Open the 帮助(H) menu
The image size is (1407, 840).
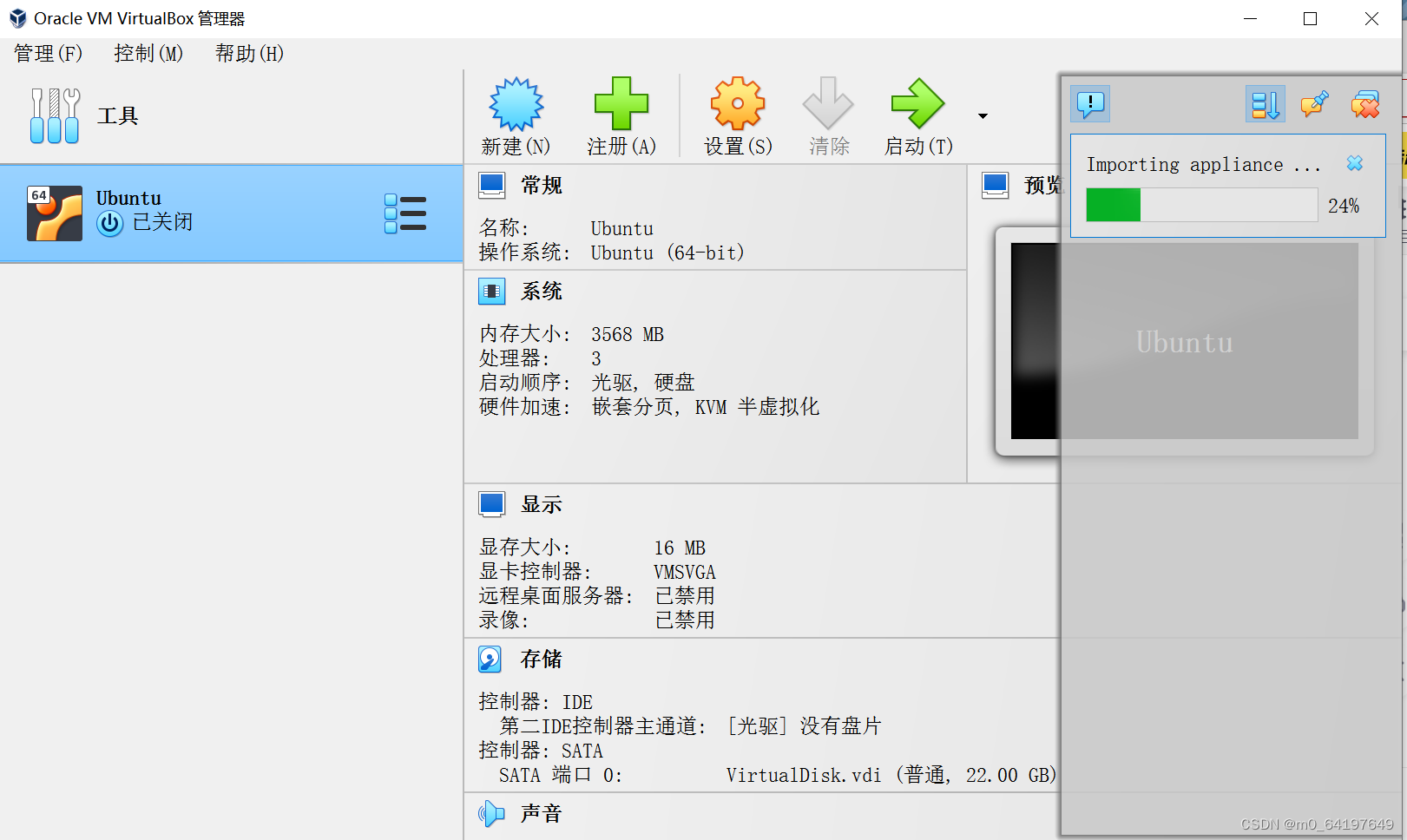[249, 54]
